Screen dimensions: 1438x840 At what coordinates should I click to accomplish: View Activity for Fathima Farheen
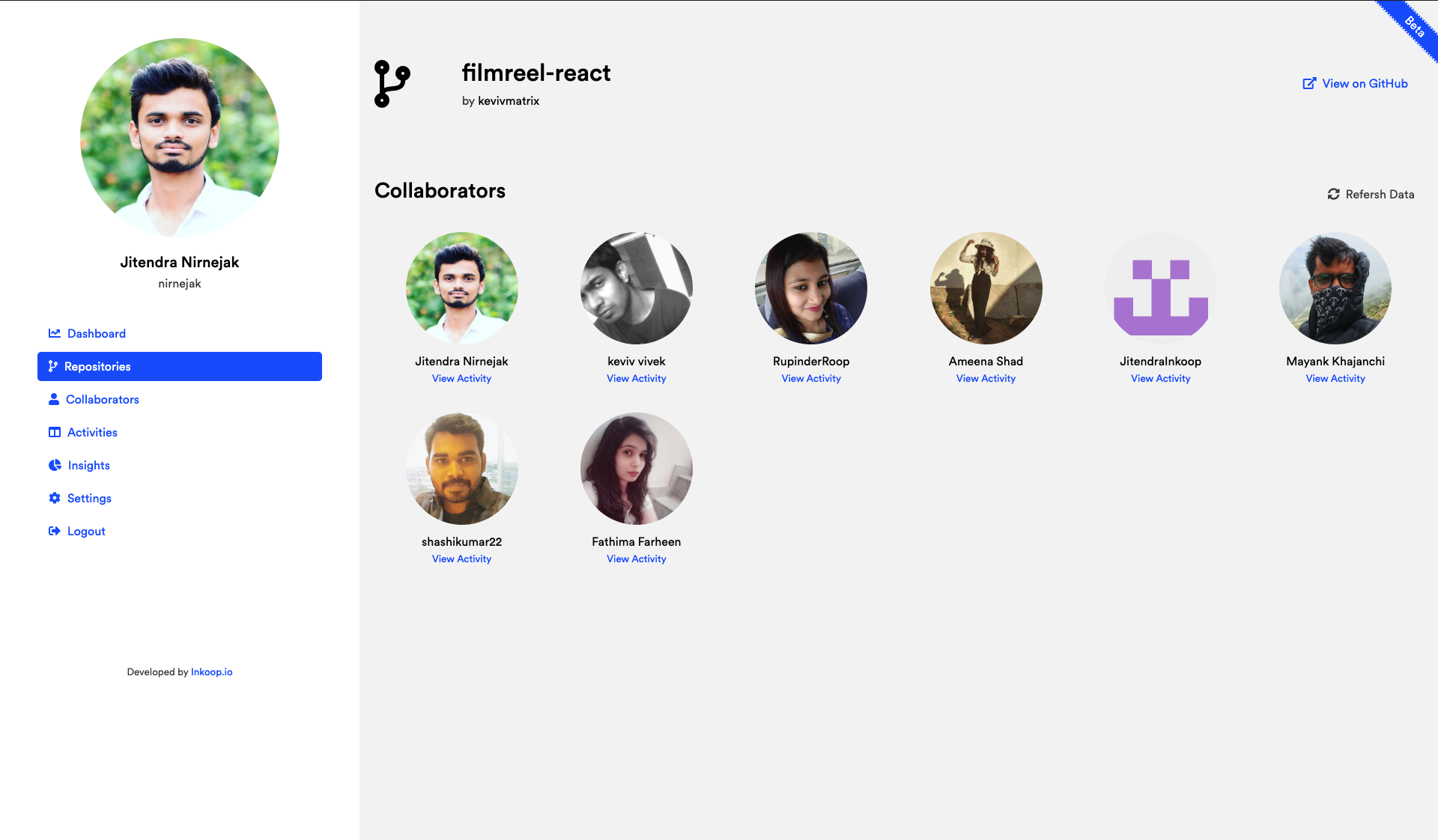click(x=636, y=559)
